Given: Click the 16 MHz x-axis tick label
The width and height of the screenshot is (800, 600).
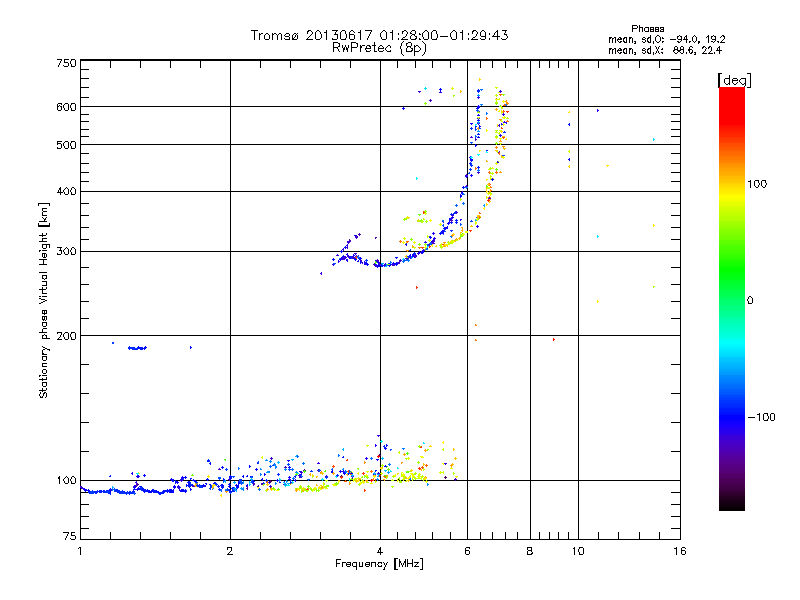Looking at the screenshot, I should (x=680, y=551).
